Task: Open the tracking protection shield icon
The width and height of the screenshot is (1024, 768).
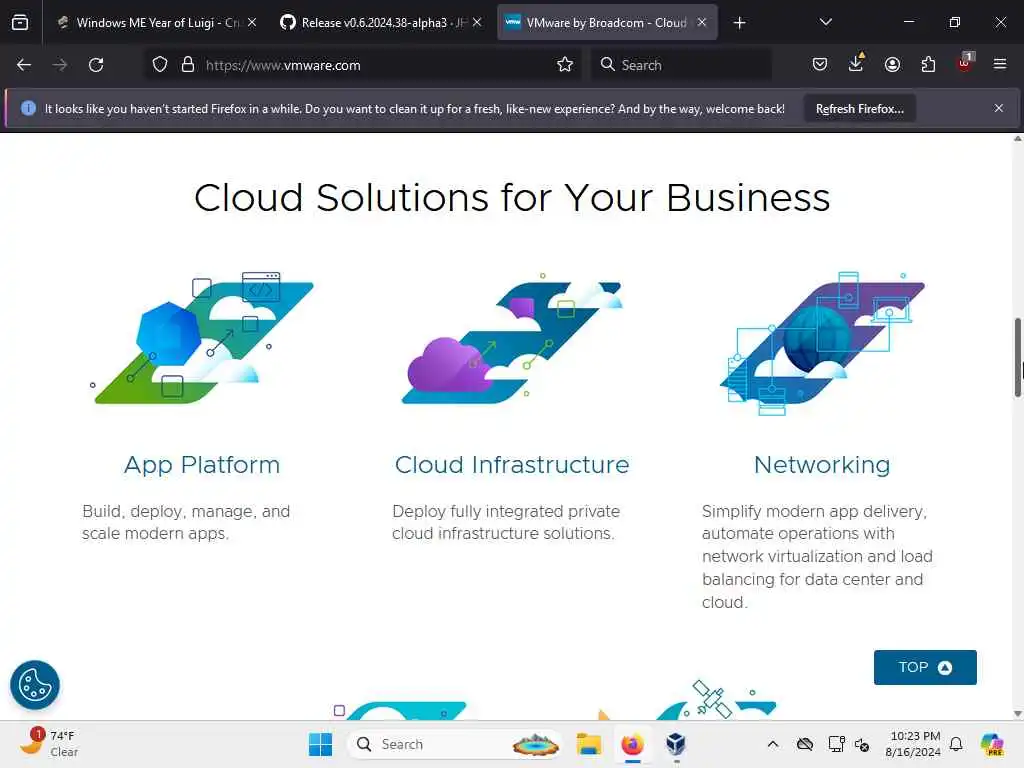Action: point(160,65)
